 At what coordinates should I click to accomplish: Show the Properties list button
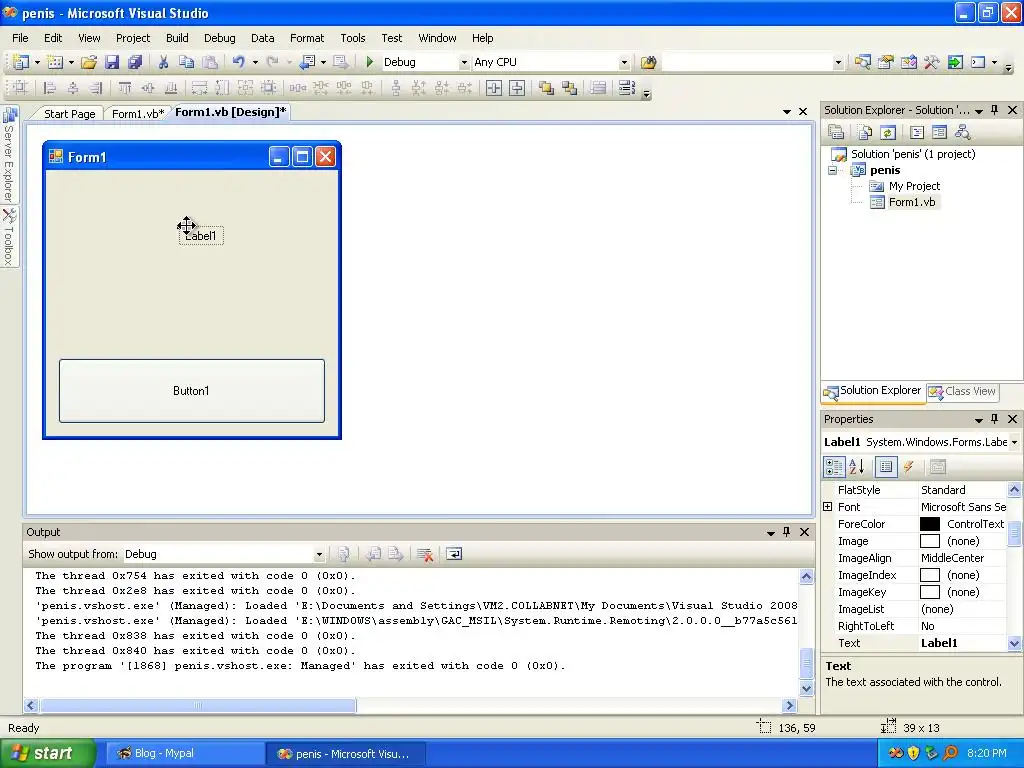pyautogui.click(x=886, y=467)
